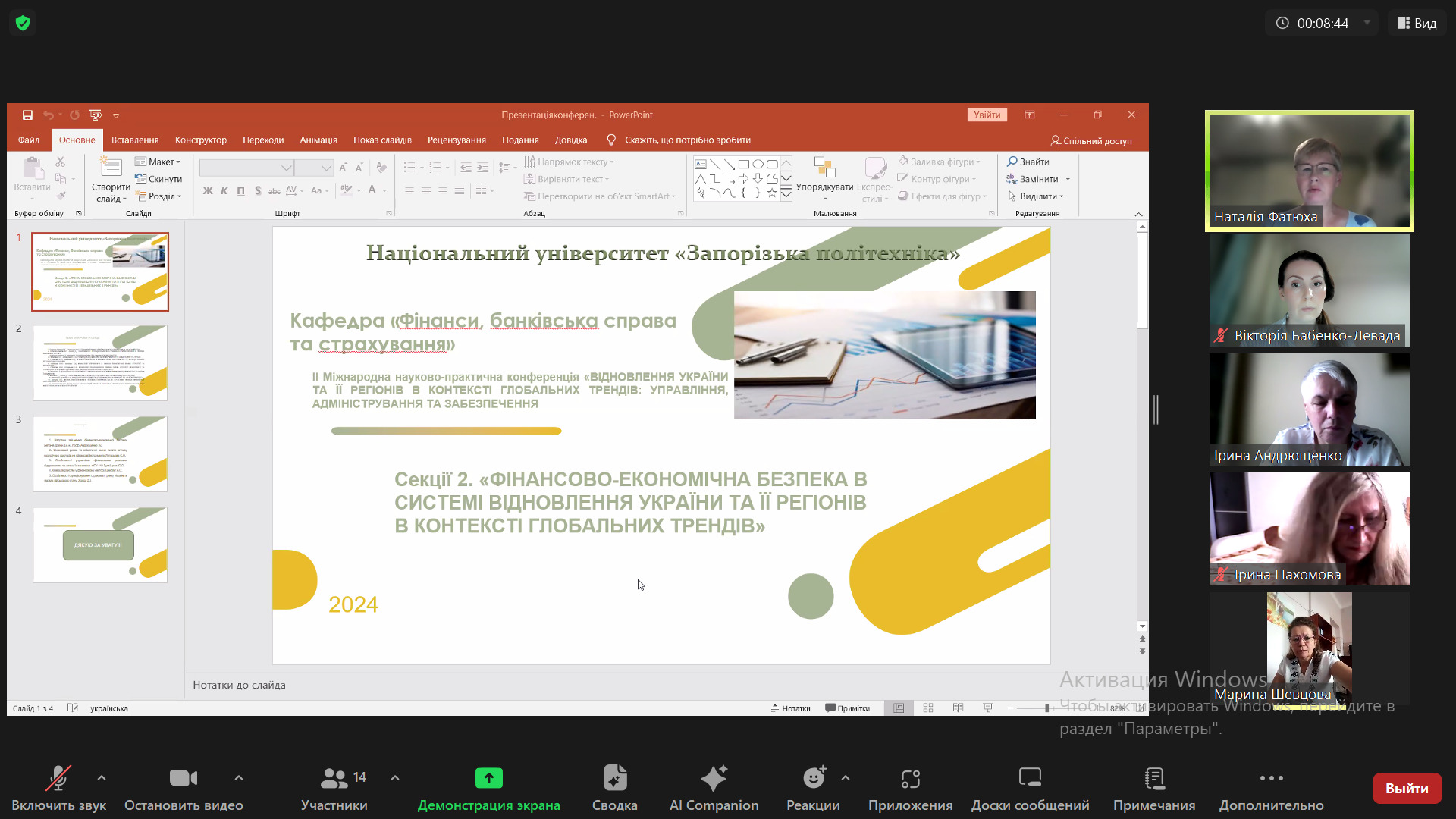Expand video options arrow next to camera
The width and height of the screenshot is (1456, 819).
(239, 778)
